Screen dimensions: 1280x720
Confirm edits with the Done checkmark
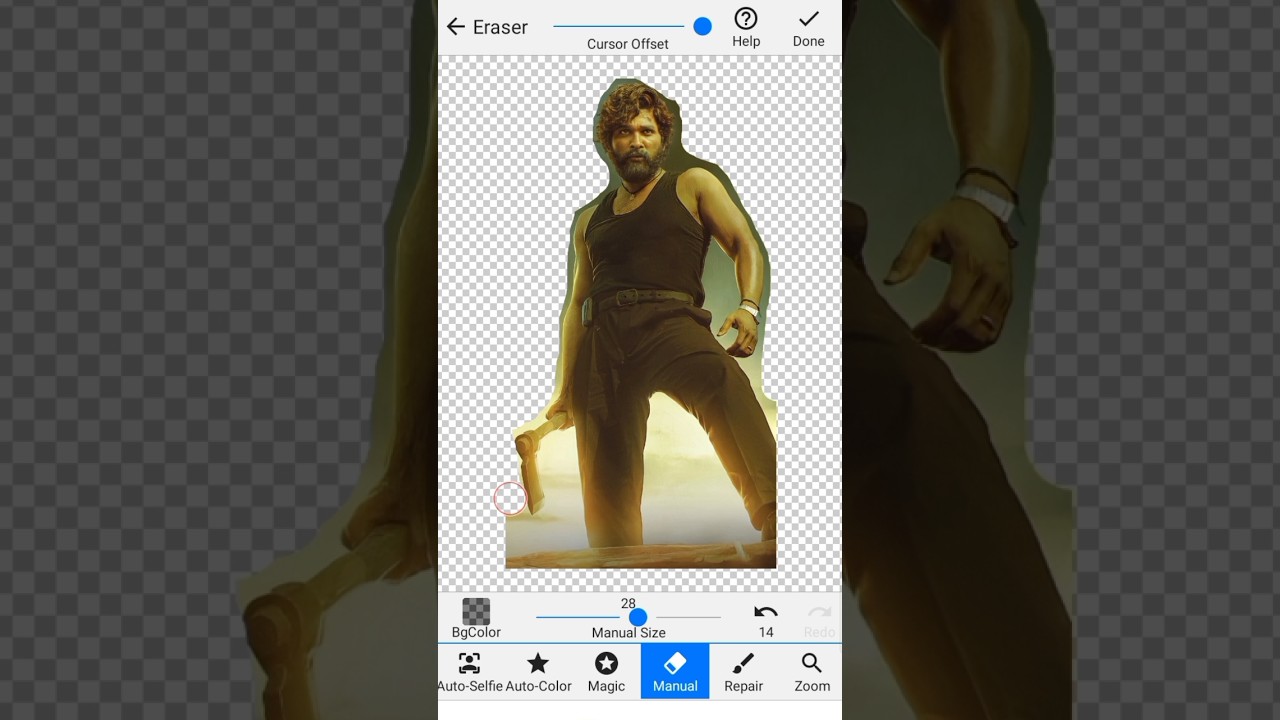click(808, 19)
